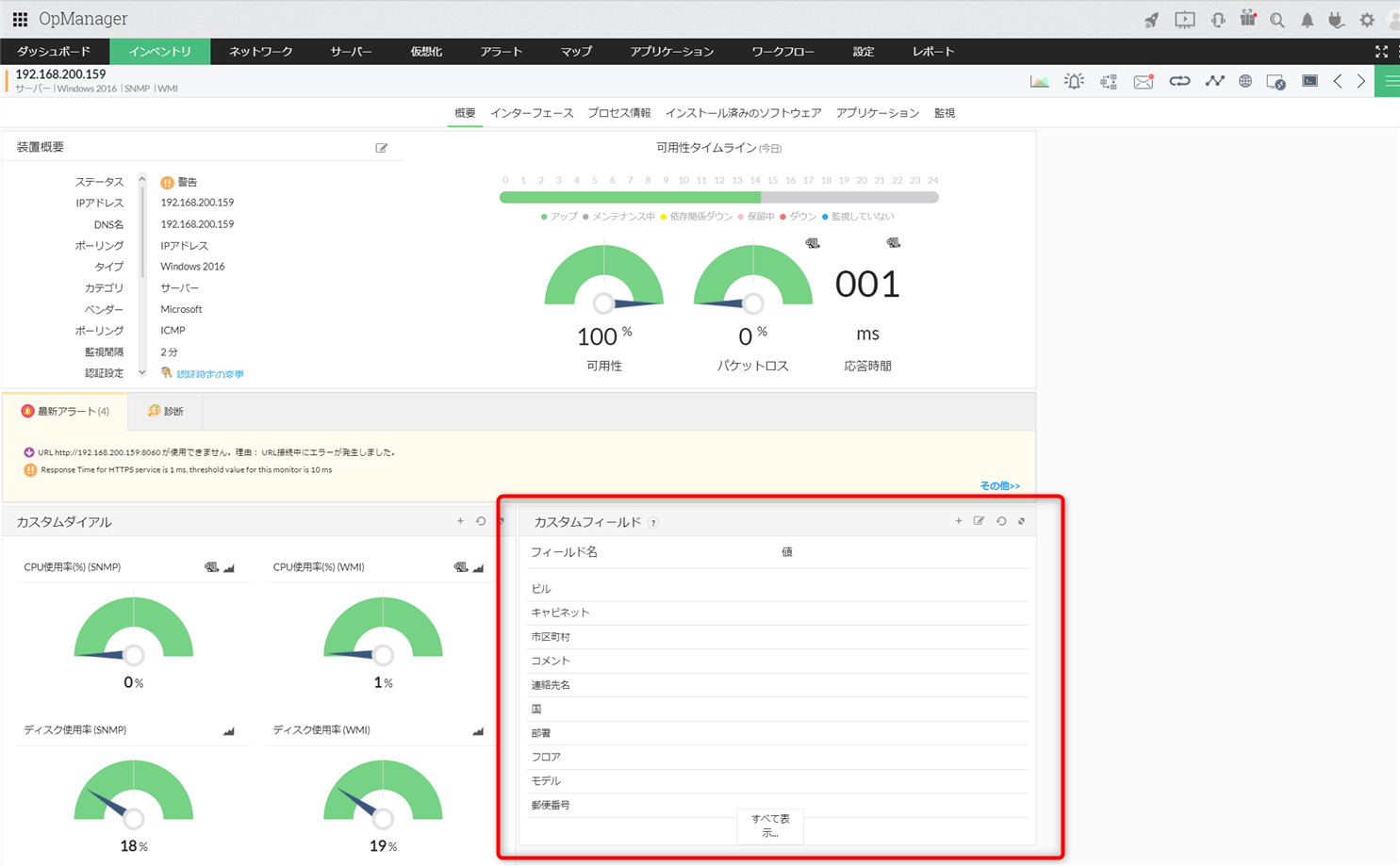Open the app grid launcher icon
Viewport: 1400px width, 866px height.
(x=20, y=19)
